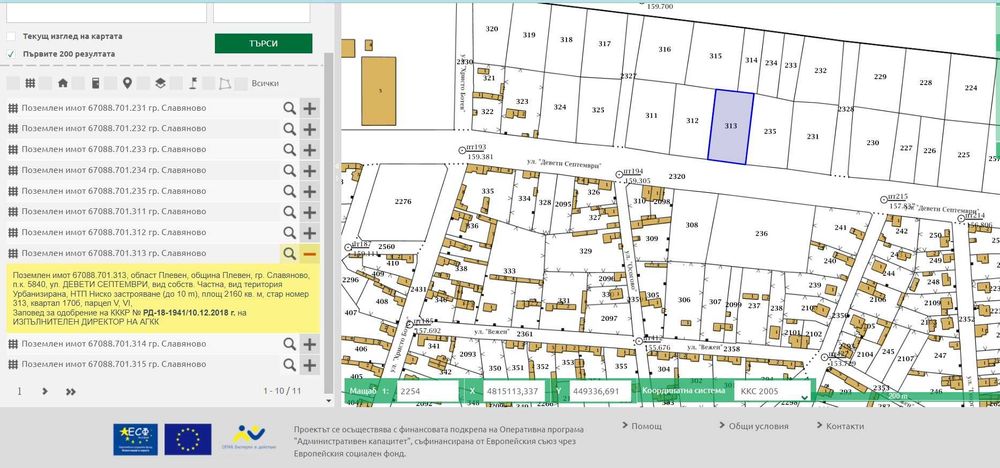
Task: Zoom to parcel 67088.701.231 with magnifier icon
Action: point(290,108)
